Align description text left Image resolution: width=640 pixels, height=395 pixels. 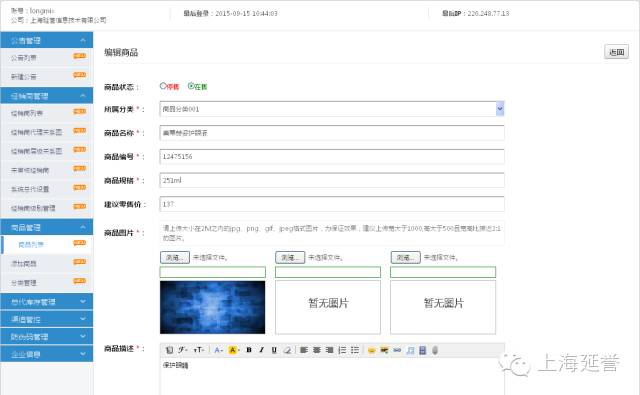pyautogui.click(x=304, y=350)
